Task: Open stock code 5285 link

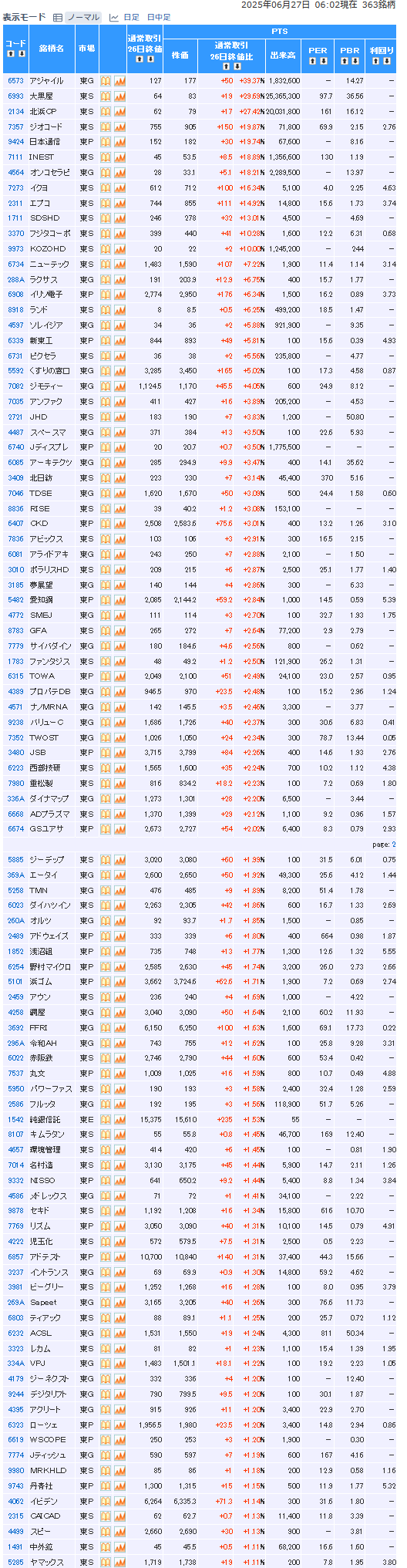Action: (x=15, y=1562)
